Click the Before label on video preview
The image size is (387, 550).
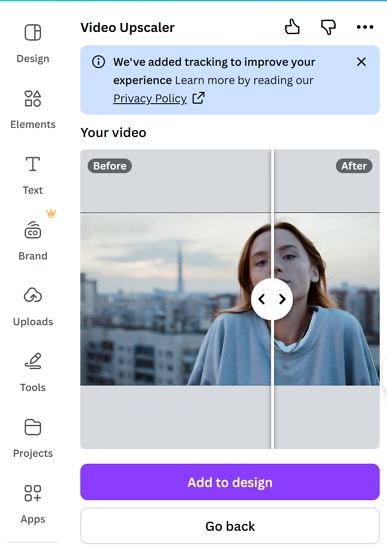[x=110, y=166]
